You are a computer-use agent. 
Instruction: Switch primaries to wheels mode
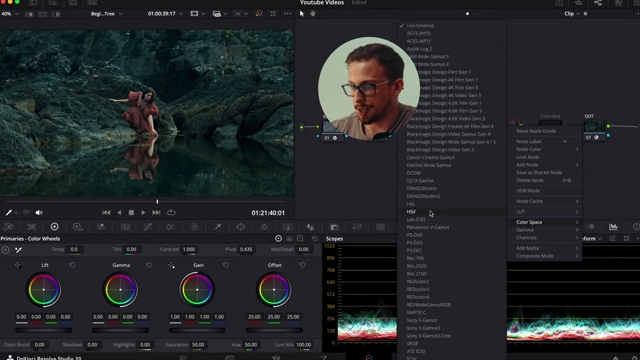[x=278, y=238]
